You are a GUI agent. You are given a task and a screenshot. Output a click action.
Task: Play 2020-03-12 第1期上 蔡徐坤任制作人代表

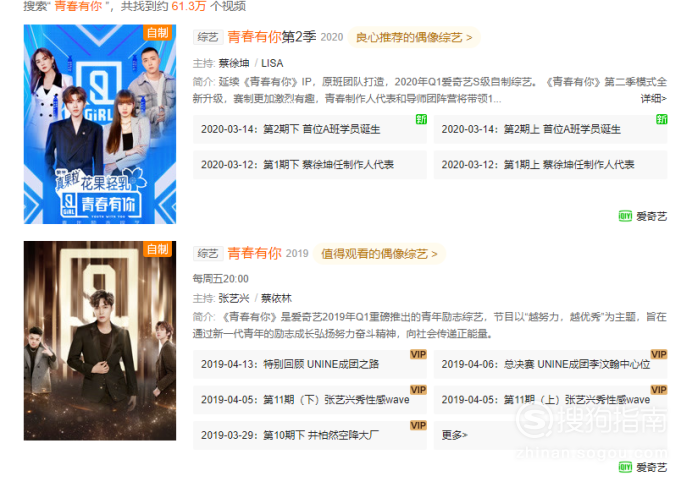click(x=550, y=165)
